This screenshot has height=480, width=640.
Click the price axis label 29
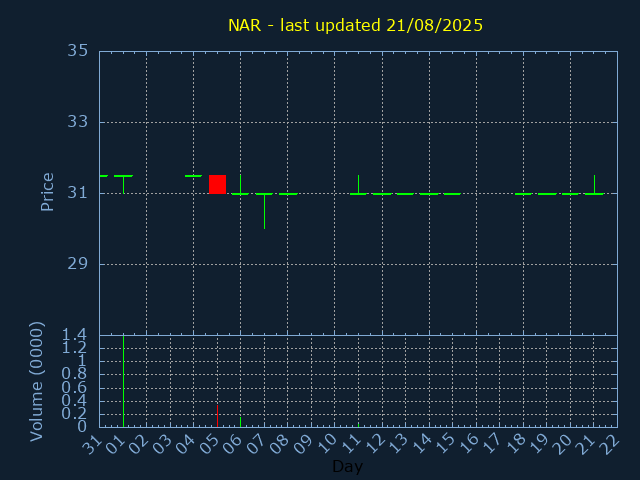point(77,264)
